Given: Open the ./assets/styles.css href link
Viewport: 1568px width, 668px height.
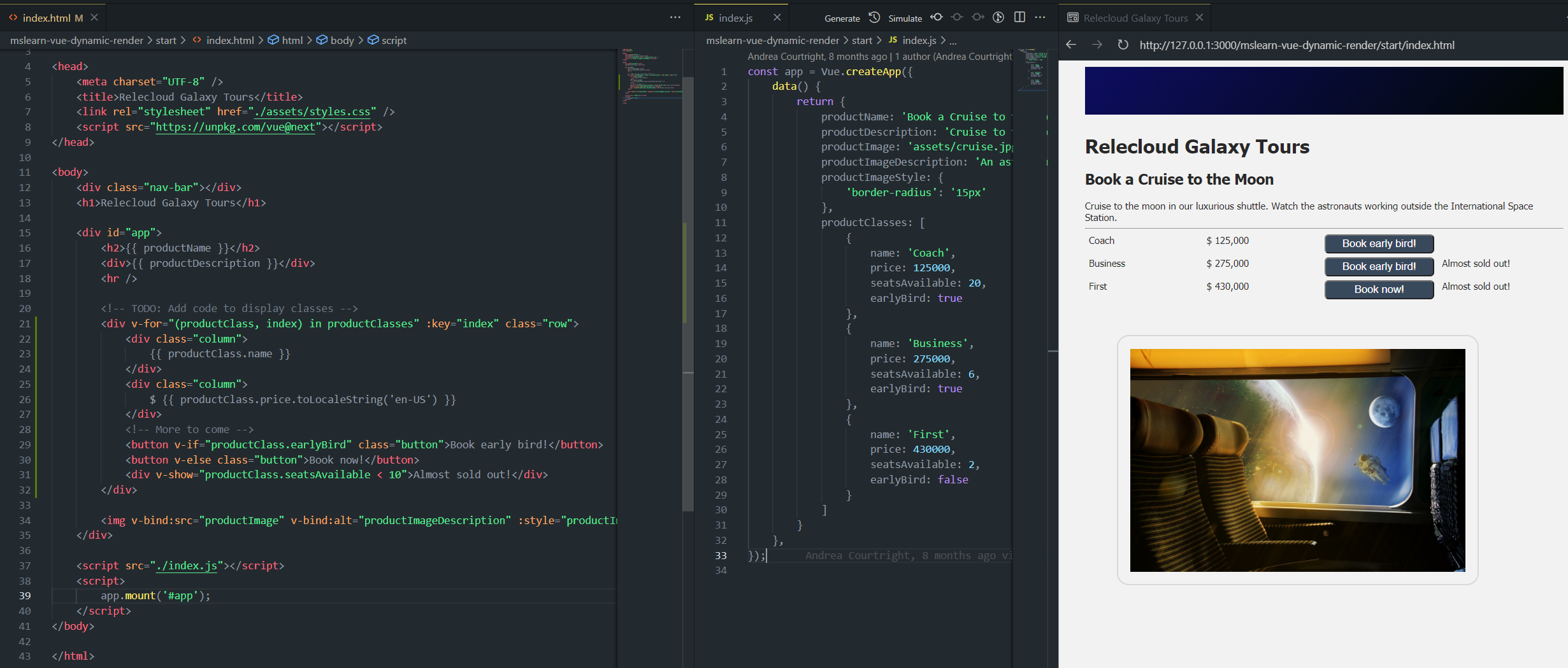Looking at the screenshot, I should pos(312,111).
